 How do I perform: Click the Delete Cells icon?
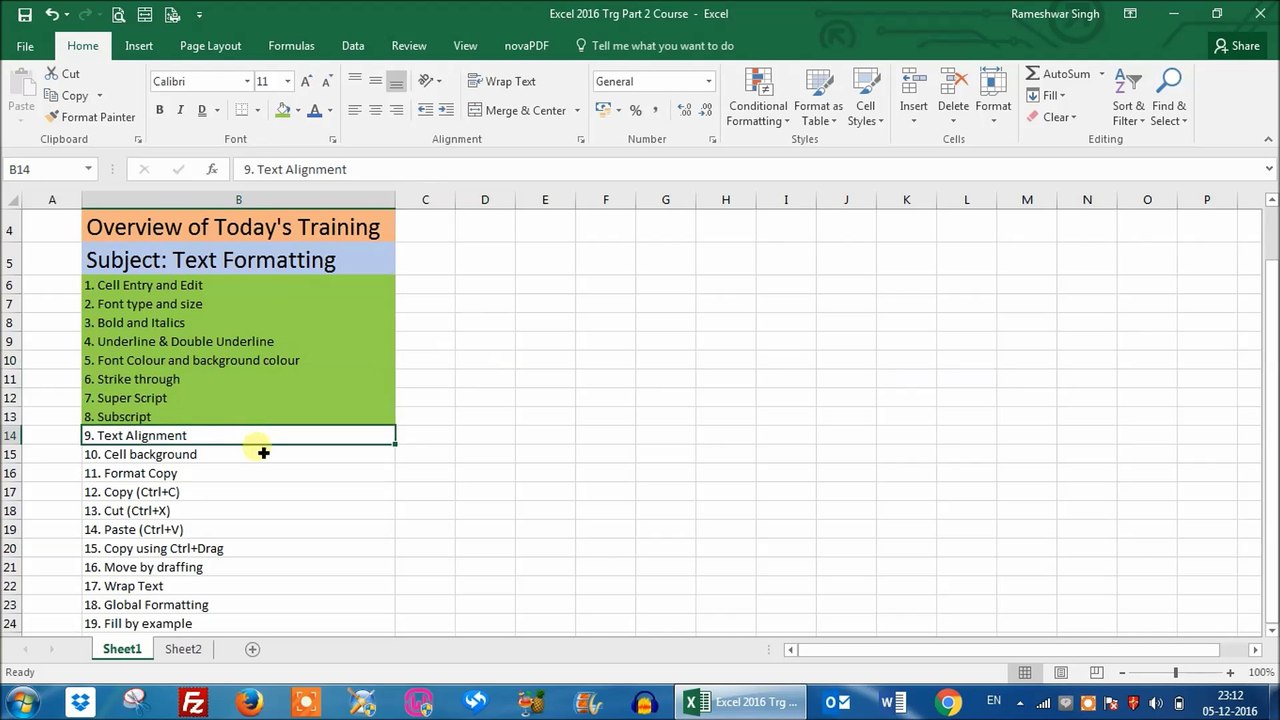[x=953, y=82]
